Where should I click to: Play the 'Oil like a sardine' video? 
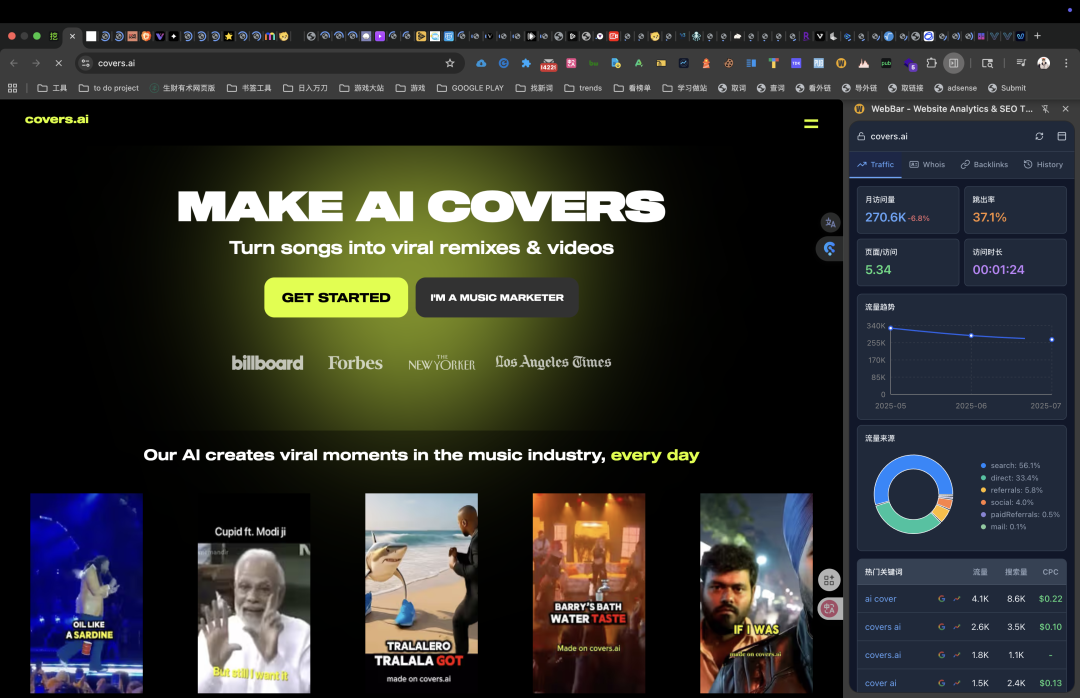pos(86,593)
